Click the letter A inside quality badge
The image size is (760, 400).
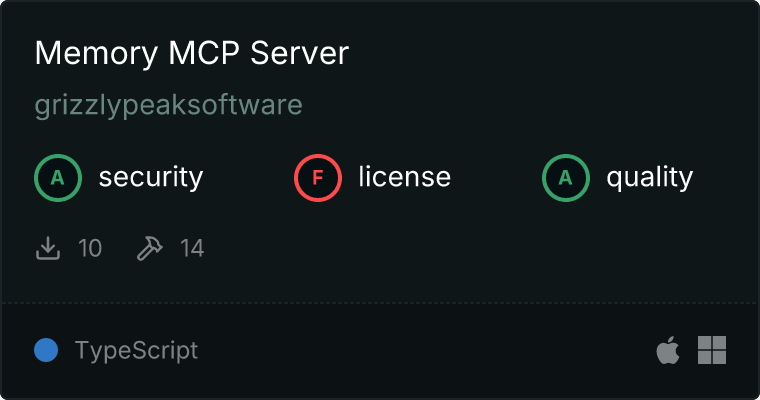(566, 178)
